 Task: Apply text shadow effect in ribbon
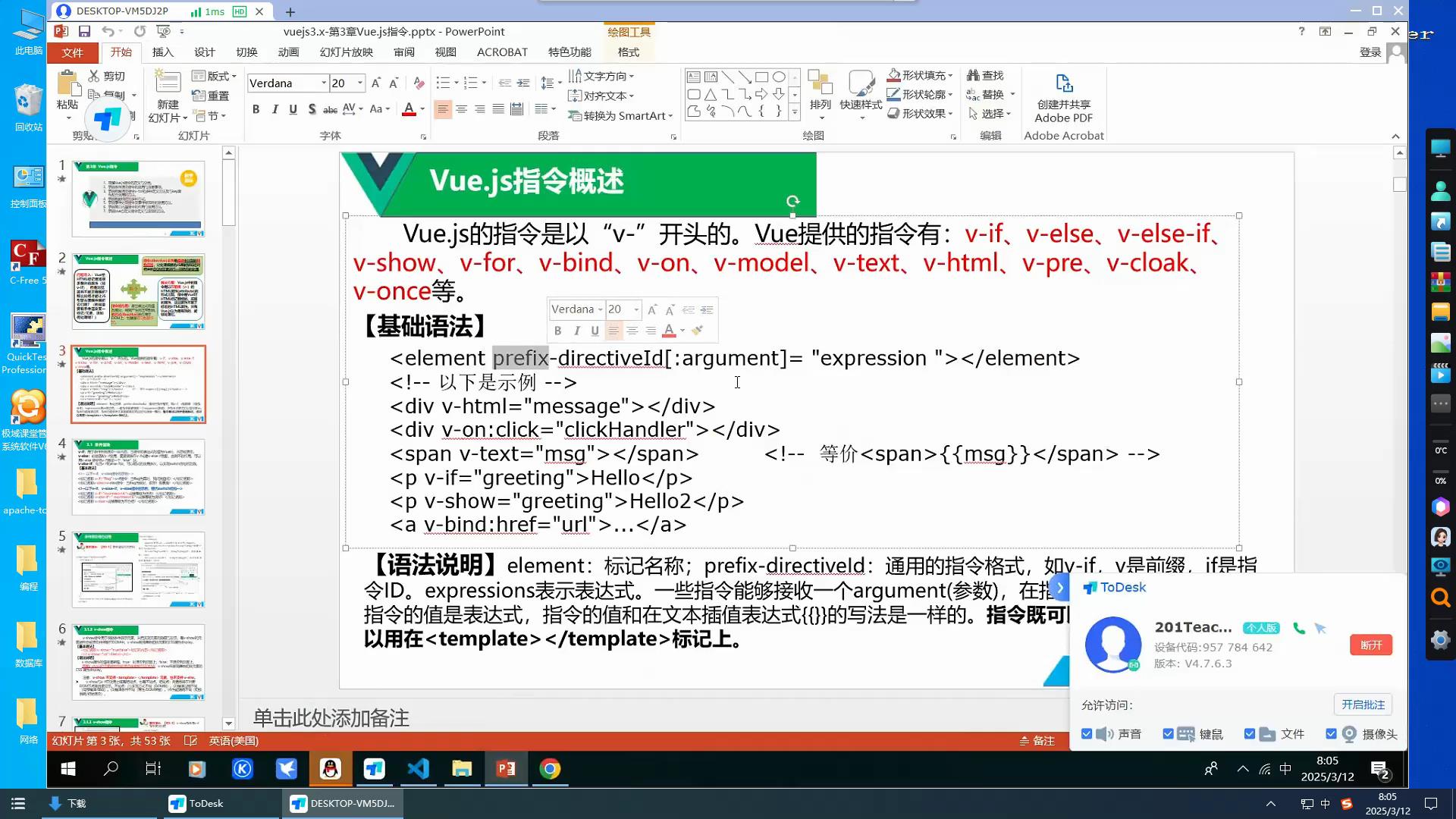pyautogui.click(x=312, y=109)
